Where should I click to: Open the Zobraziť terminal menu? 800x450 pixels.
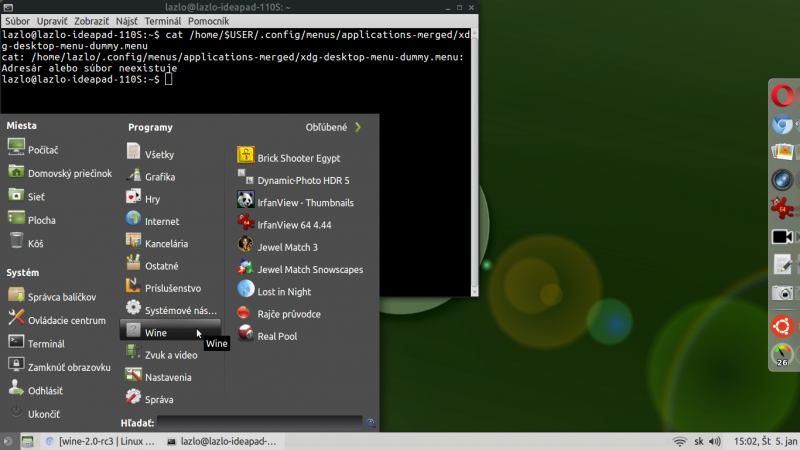[x=91, y=21]
